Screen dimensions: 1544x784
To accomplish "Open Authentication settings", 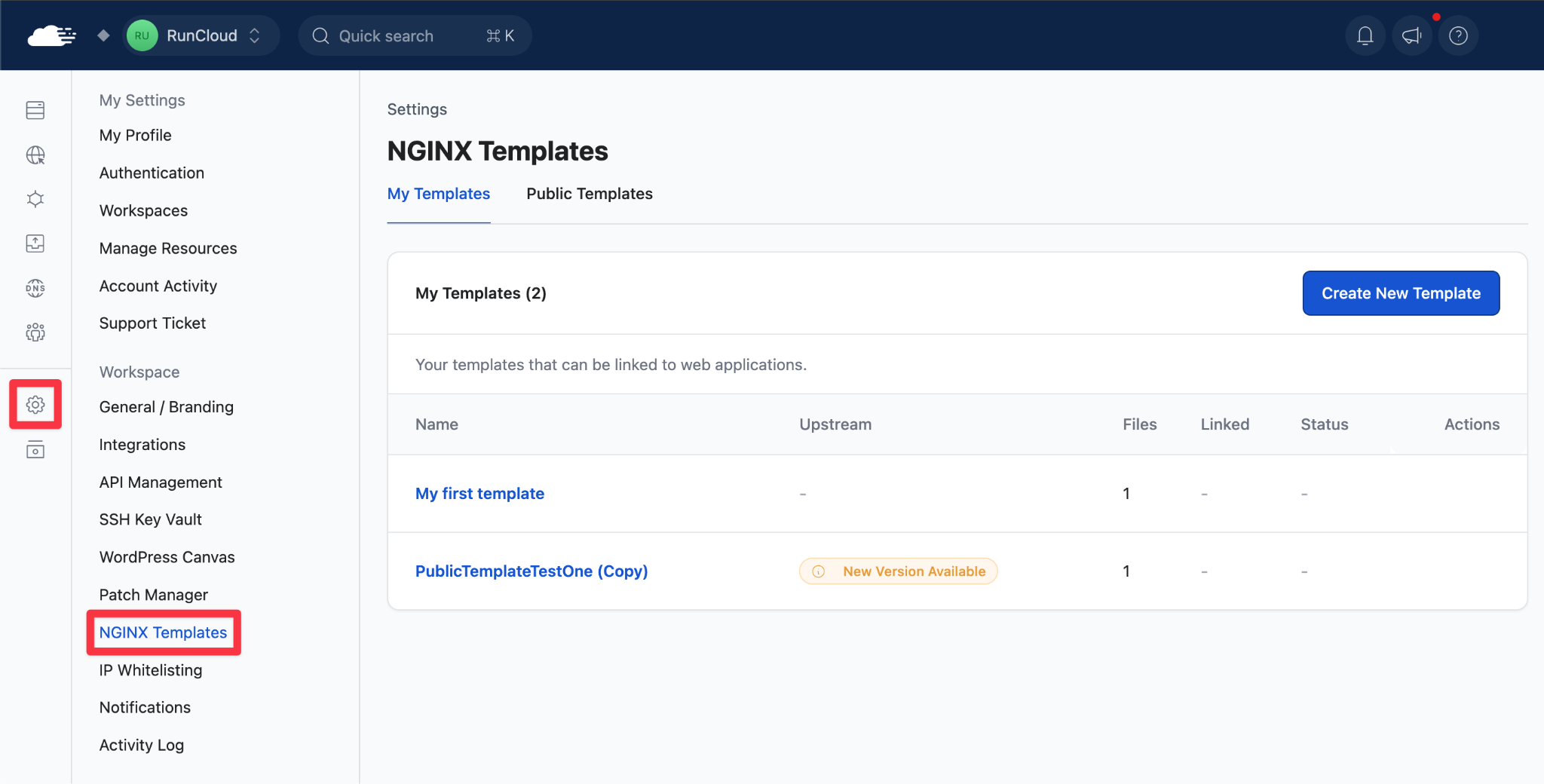I will tap(152, 173).
